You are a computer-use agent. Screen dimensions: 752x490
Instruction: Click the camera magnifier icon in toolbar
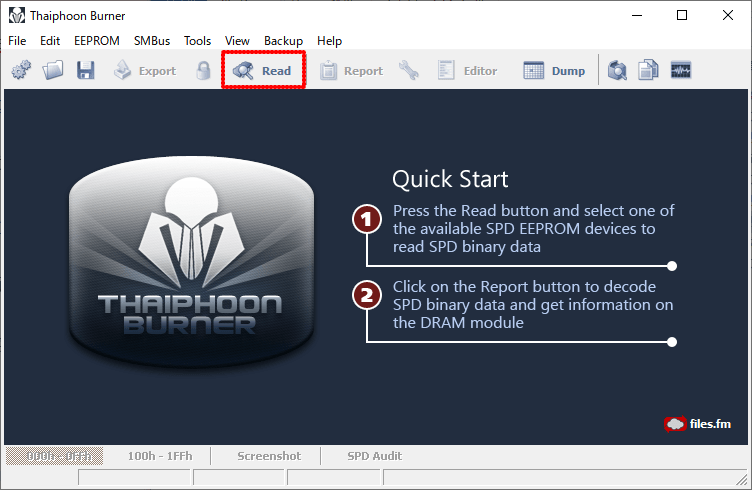(617, 70)
